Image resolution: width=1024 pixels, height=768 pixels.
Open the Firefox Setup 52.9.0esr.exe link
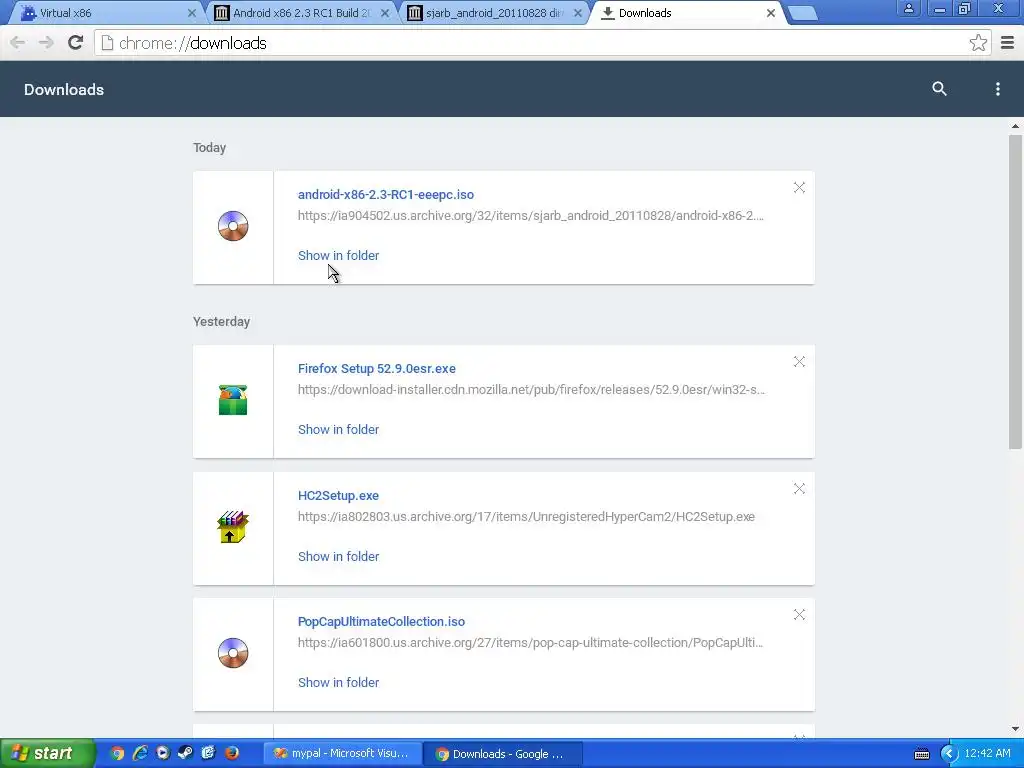377,368
